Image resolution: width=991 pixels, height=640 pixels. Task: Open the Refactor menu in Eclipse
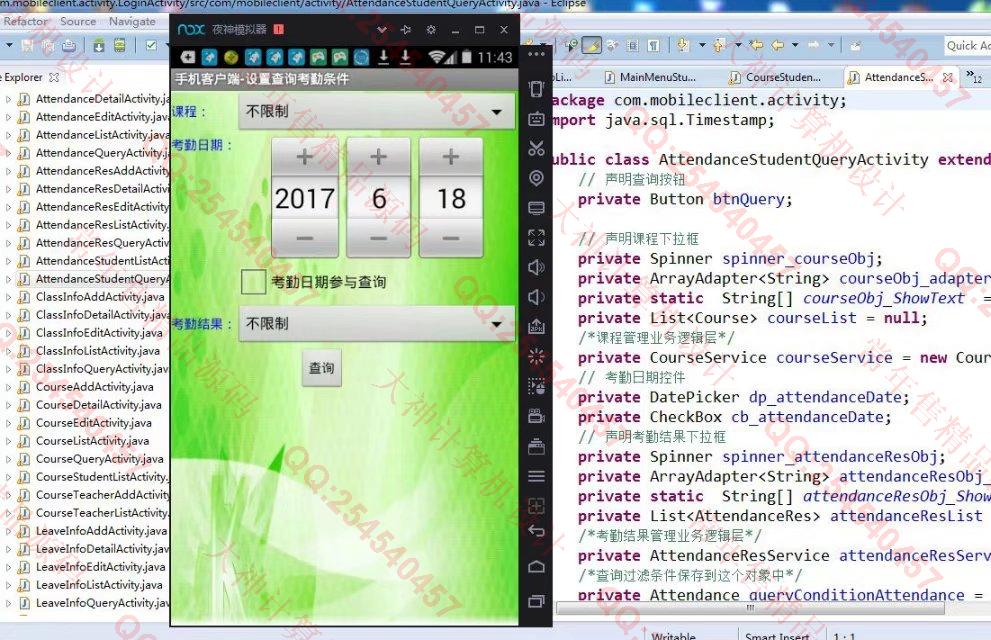coord(25,21)
